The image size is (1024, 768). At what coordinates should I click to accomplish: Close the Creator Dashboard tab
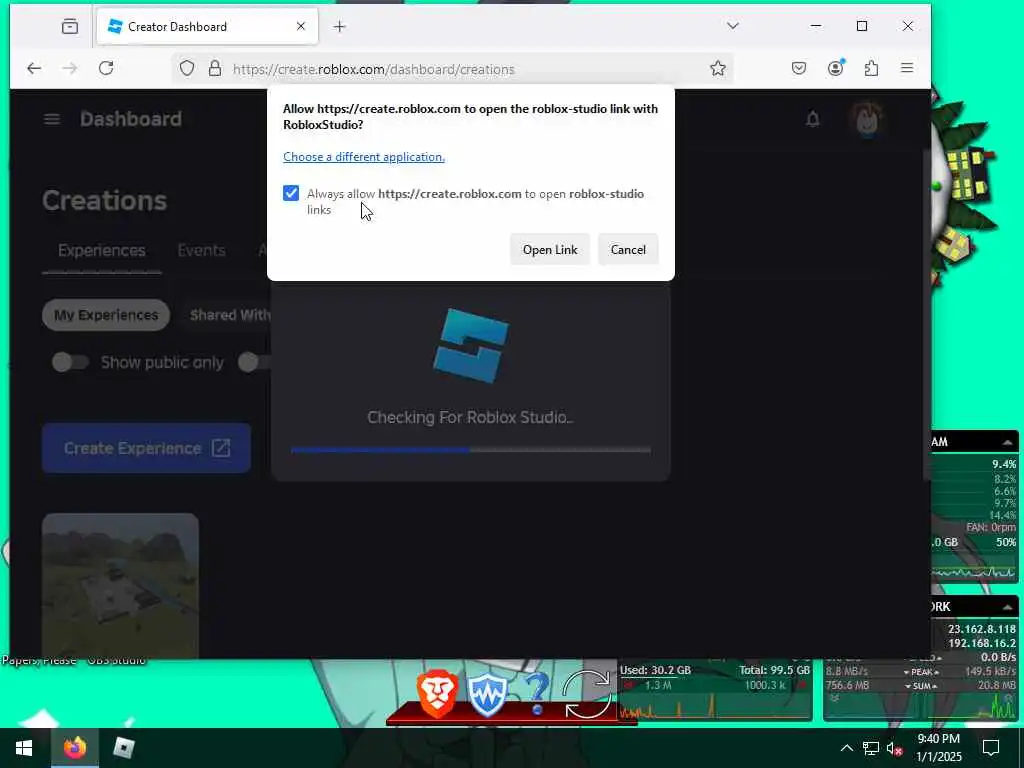(x=300, y=26)
